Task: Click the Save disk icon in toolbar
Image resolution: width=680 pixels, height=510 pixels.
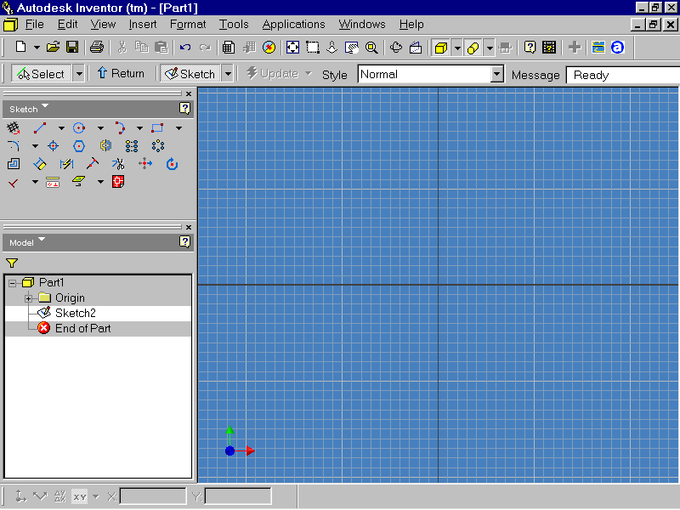Action: 72,47
